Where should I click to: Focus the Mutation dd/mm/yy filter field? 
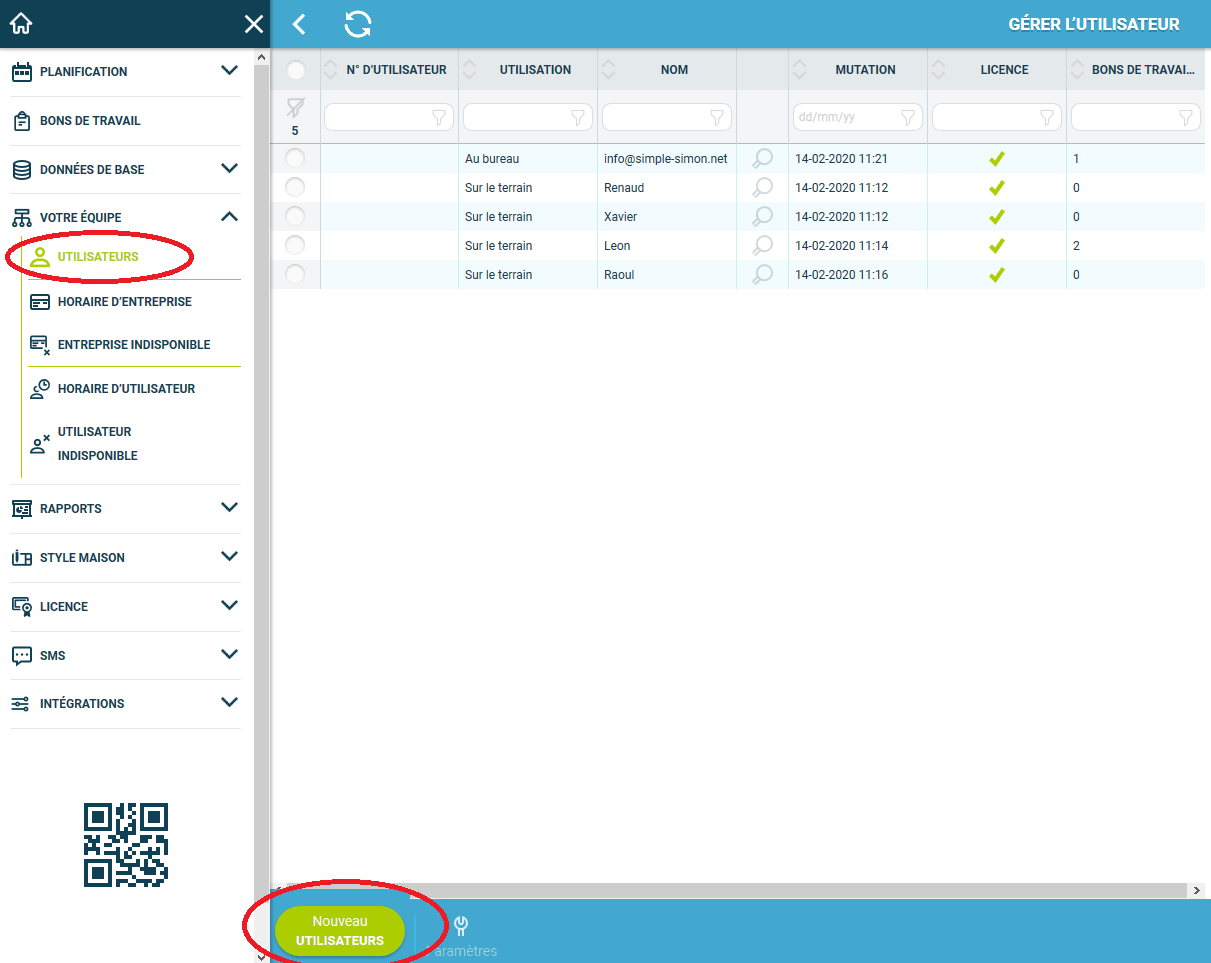[857, 117]
